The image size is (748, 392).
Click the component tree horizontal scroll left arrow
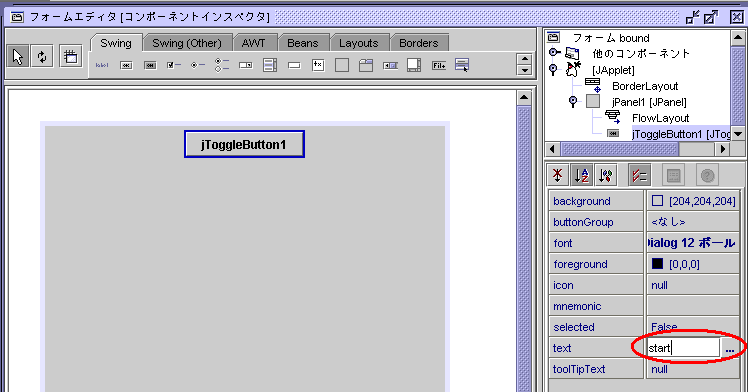pyautogui.click(x=552, y=149)
